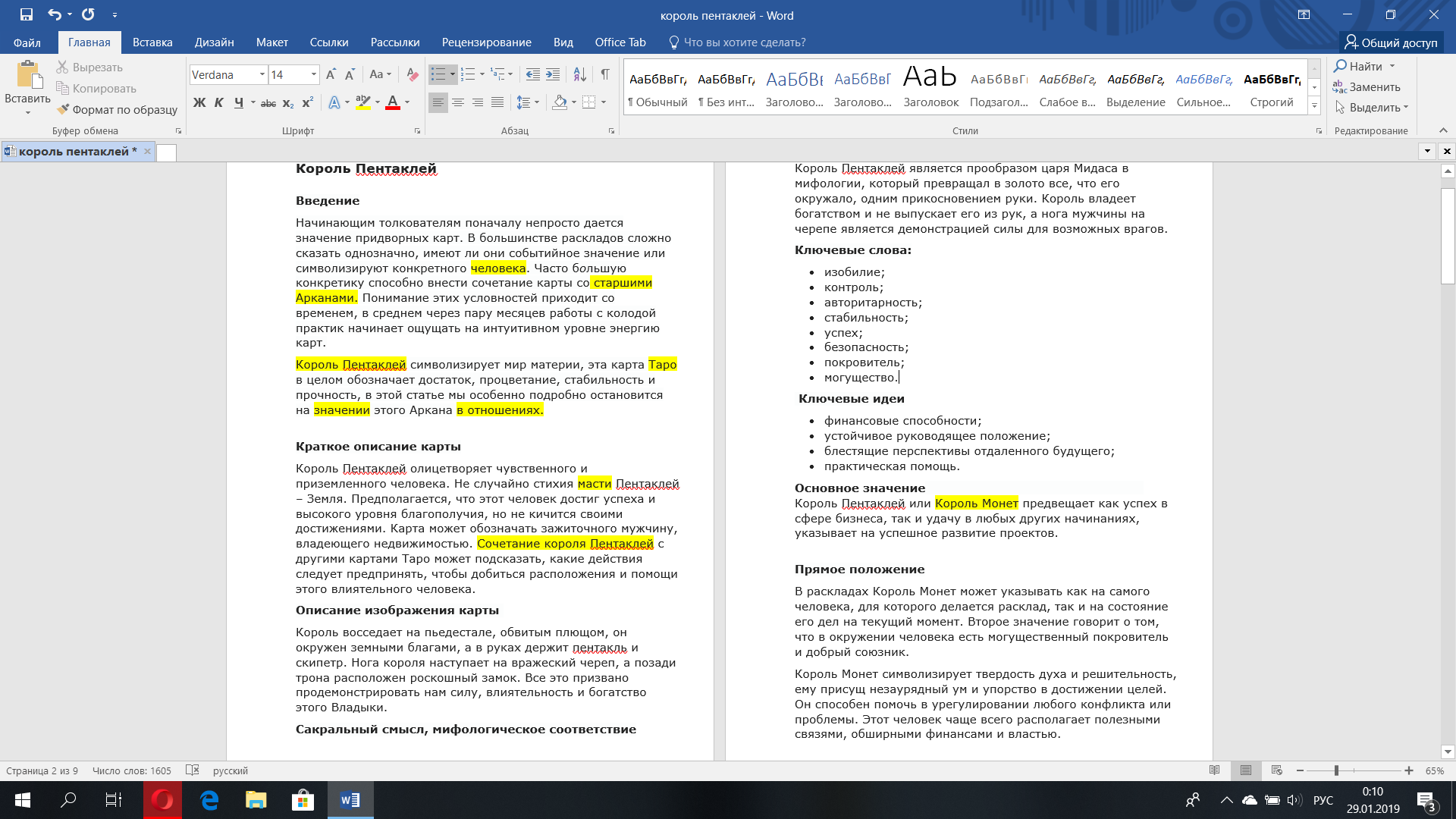The height and width of the screenshot is (819, 1456).
Task: Expand the font size 14 dropdown
Action: click(313, 74)
